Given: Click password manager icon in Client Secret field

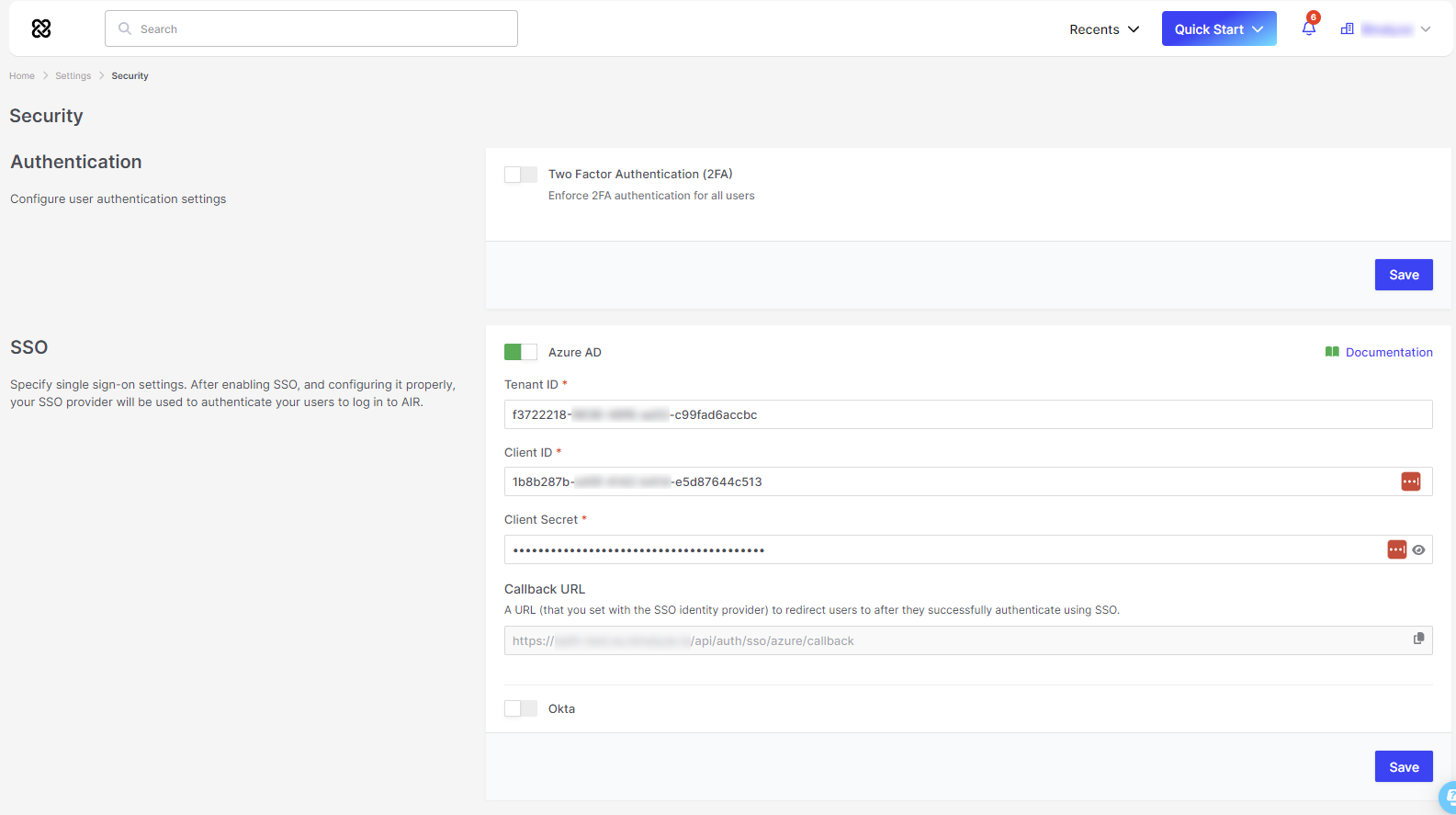Looking at the screenshot, I should [x=1396, y=549].
